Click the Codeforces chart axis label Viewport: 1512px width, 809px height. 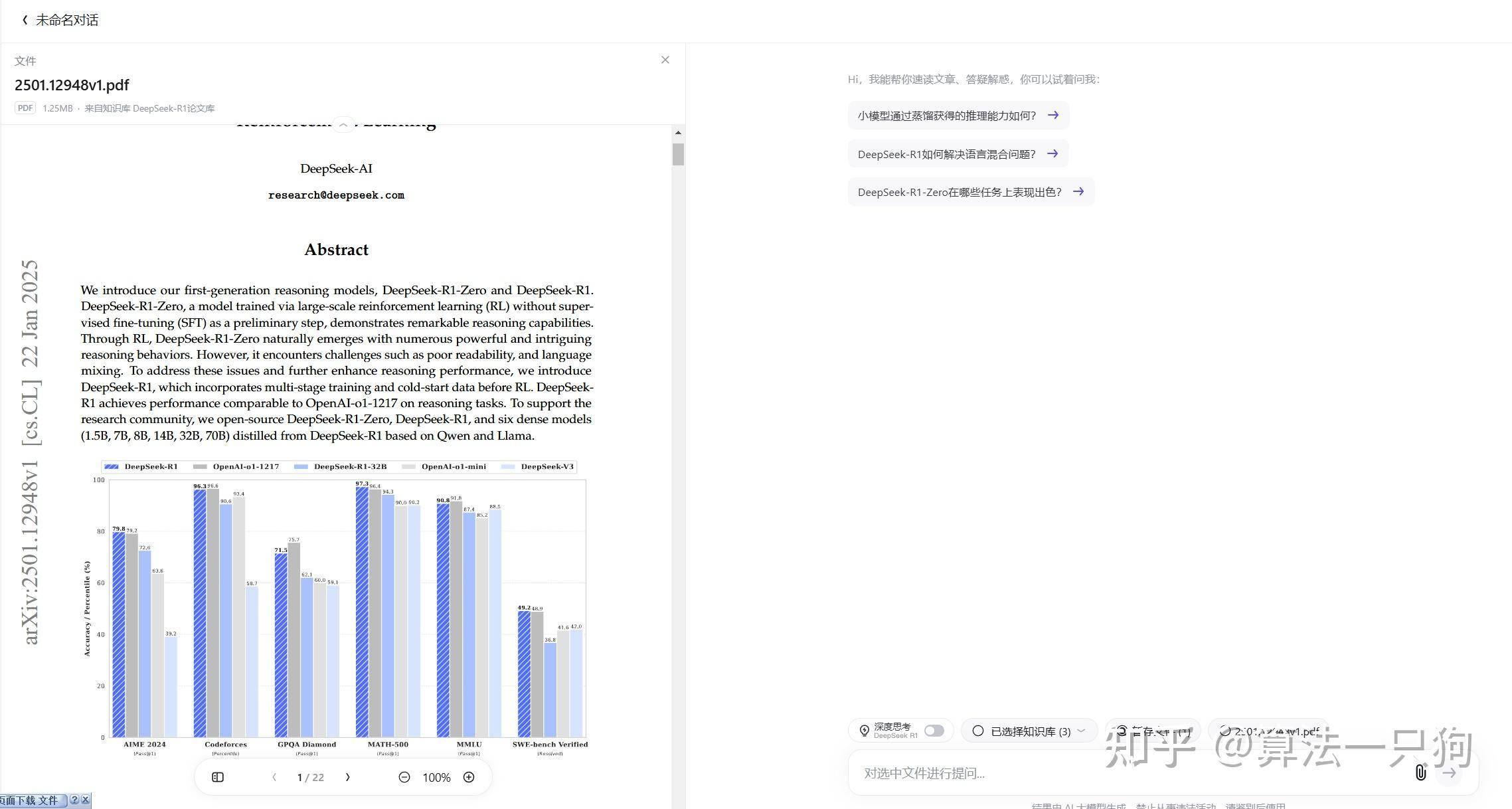coord(226,745)
